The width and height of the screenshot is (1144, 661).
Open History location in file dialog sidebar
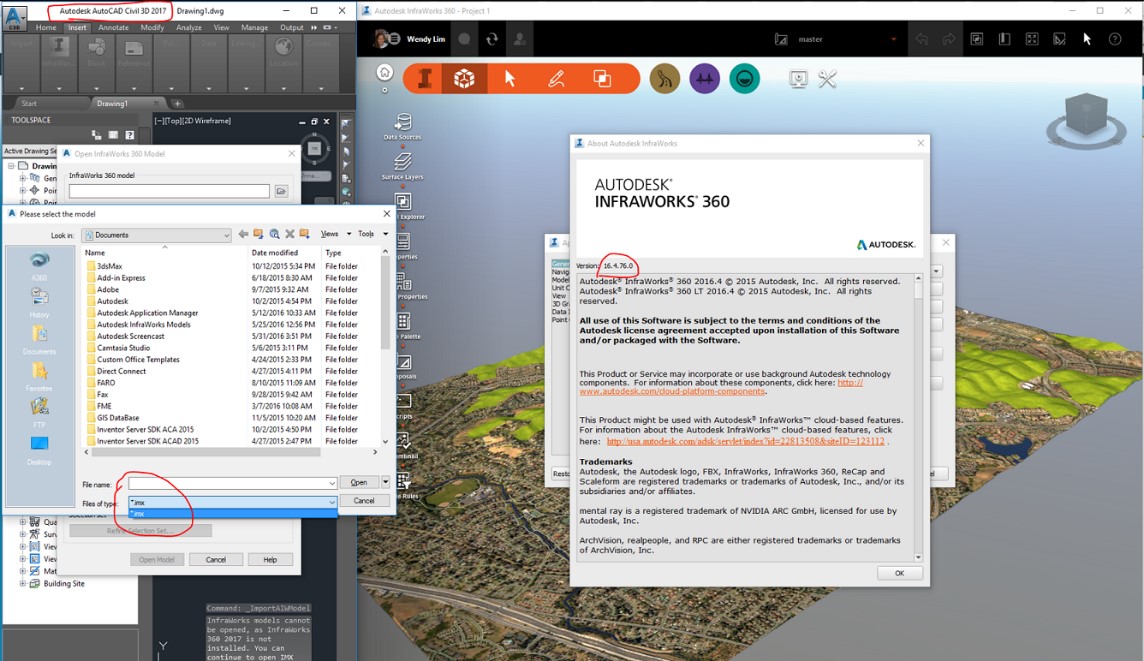point(39,303)
